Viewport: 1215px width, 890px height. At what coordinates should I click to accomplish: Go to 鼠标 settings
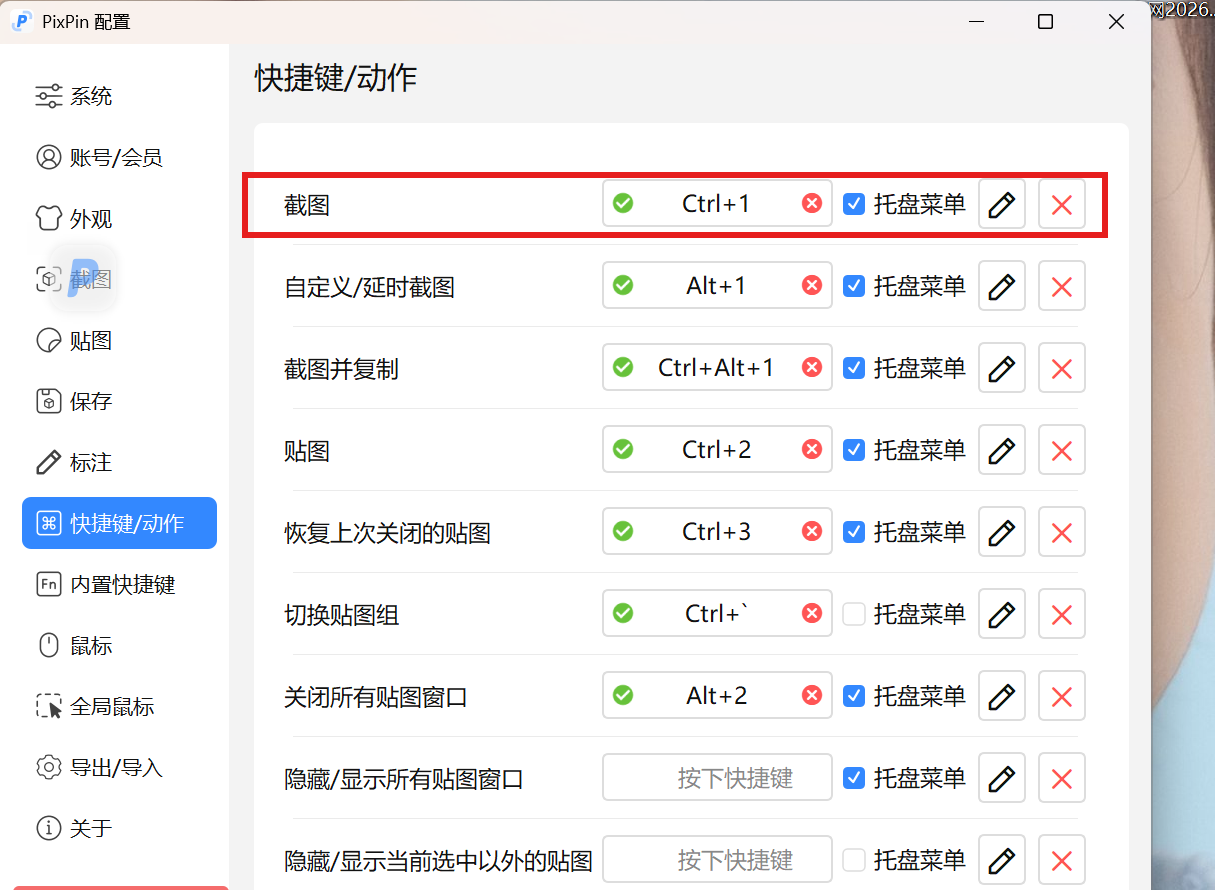119,646
